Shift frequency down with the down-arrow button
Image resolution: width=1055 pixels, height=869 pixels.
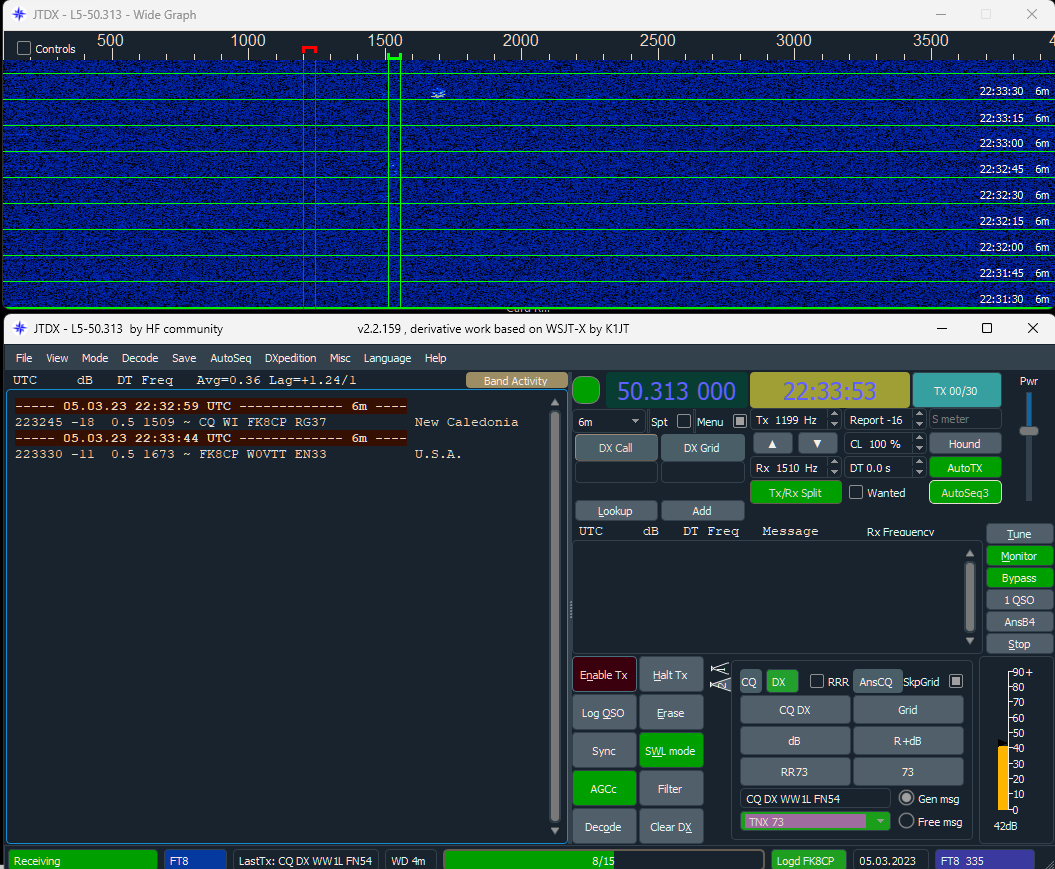point(817,444)
